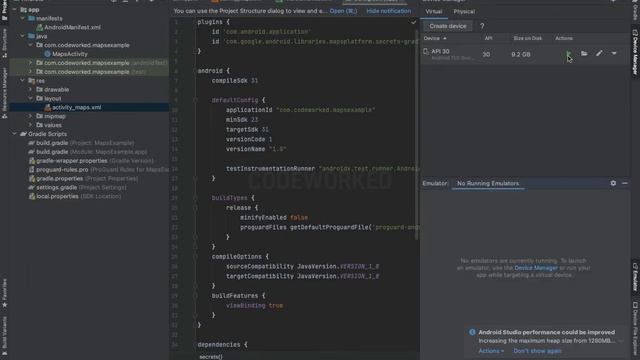The image size is (640, 360).
Task: Expand the drawable folder
Action: click(x=30, y=89)
